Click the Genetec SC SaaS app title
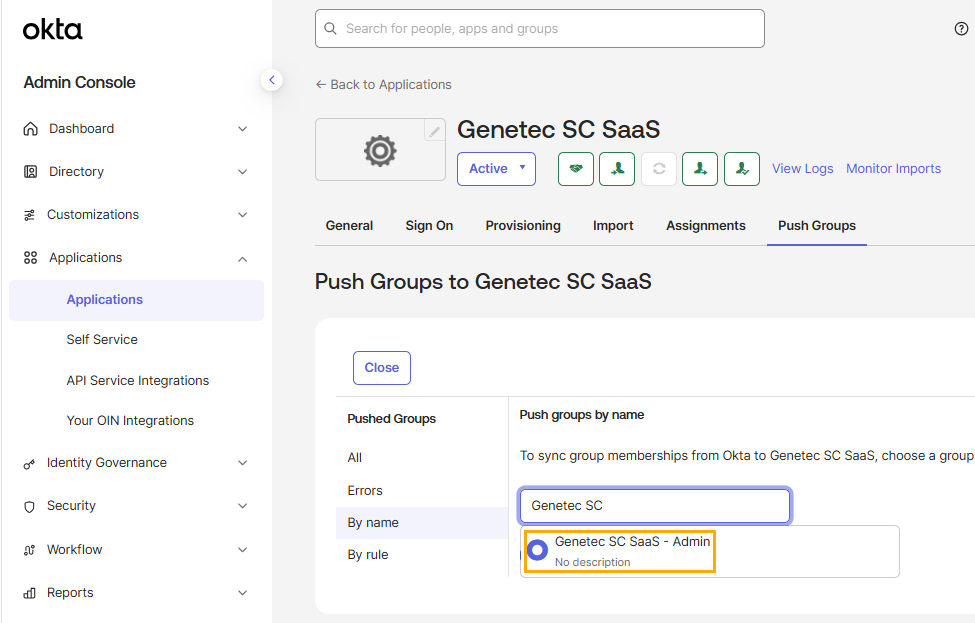Viewport: 975px width, 623px height. pyautogui.click(x=558, y=130)
